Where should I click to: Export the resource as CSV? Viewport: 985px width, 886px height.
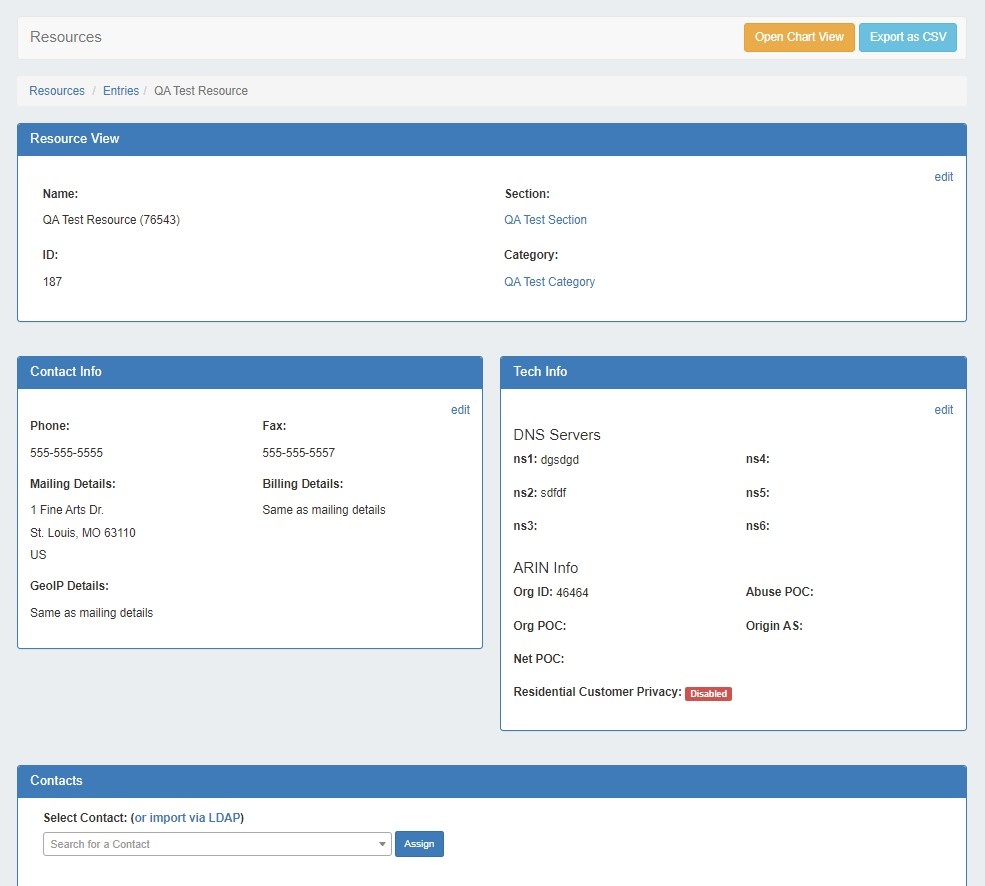907,37
